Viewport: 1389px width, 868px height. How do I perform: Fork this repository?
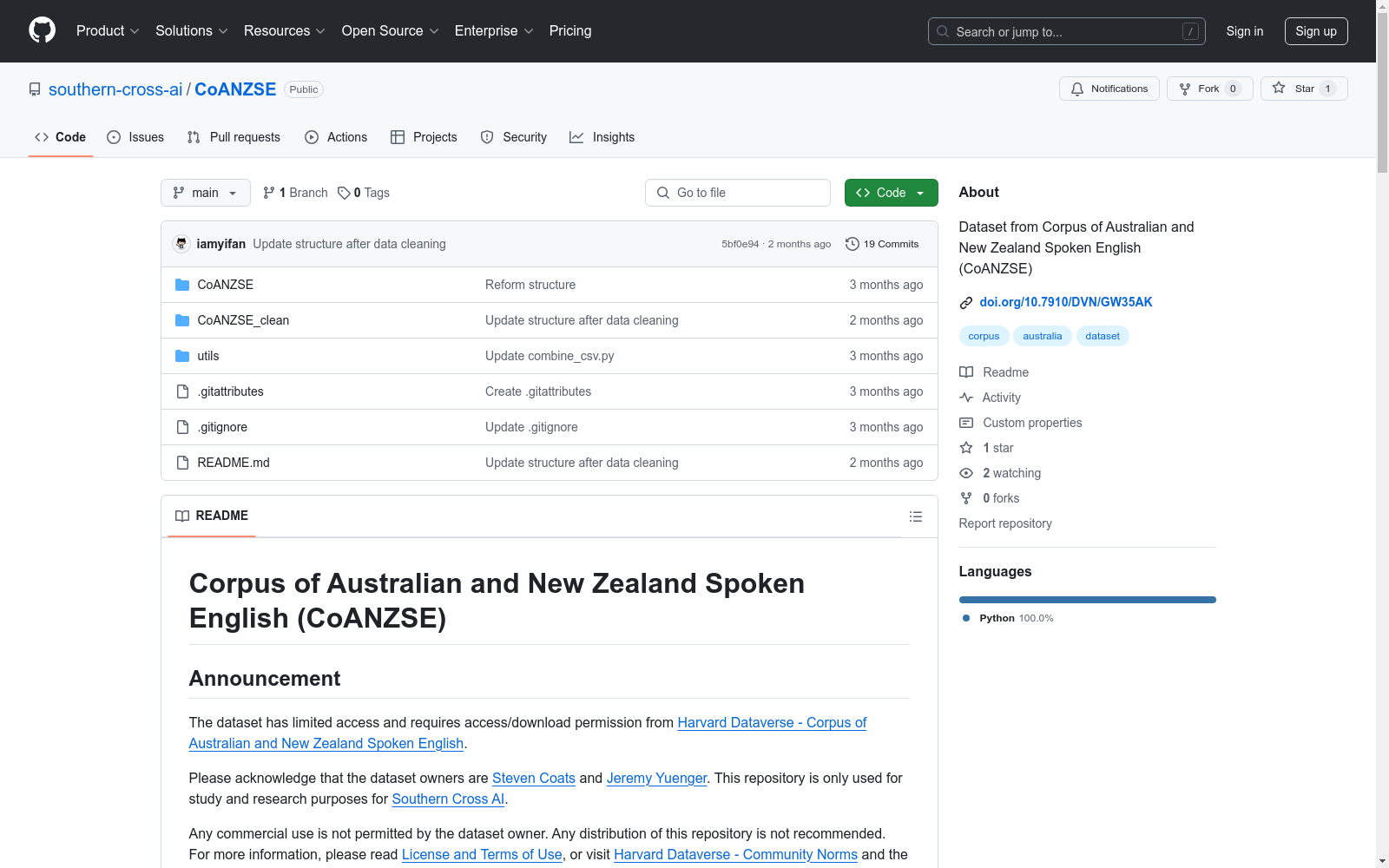1209,89
